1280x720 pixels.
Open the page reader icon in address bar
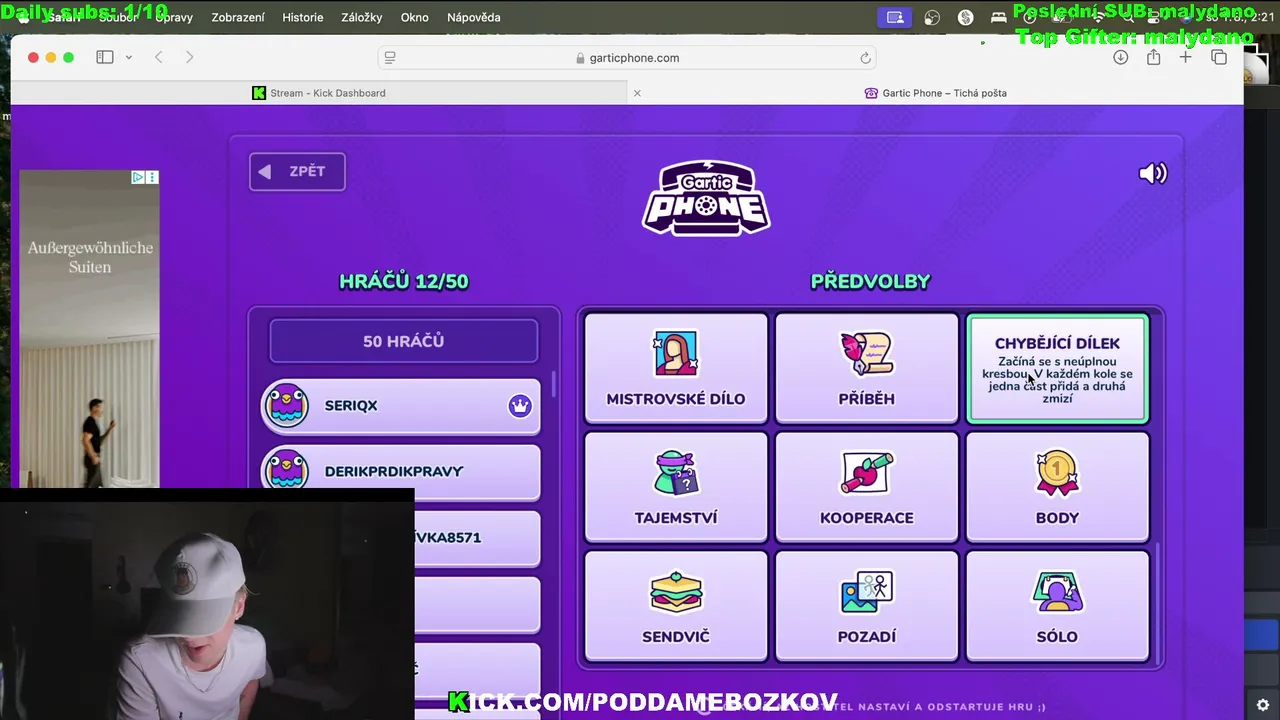click(x=390, y=58)
